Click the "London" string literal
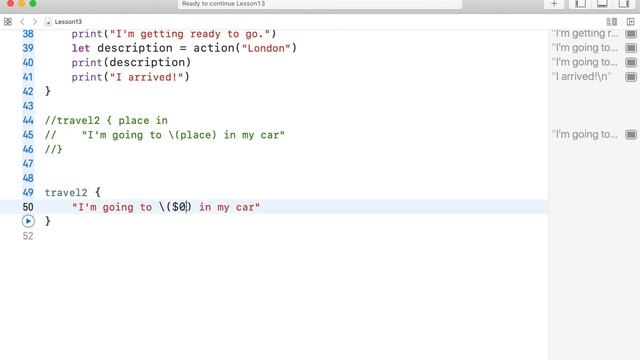 click(266, 48)
